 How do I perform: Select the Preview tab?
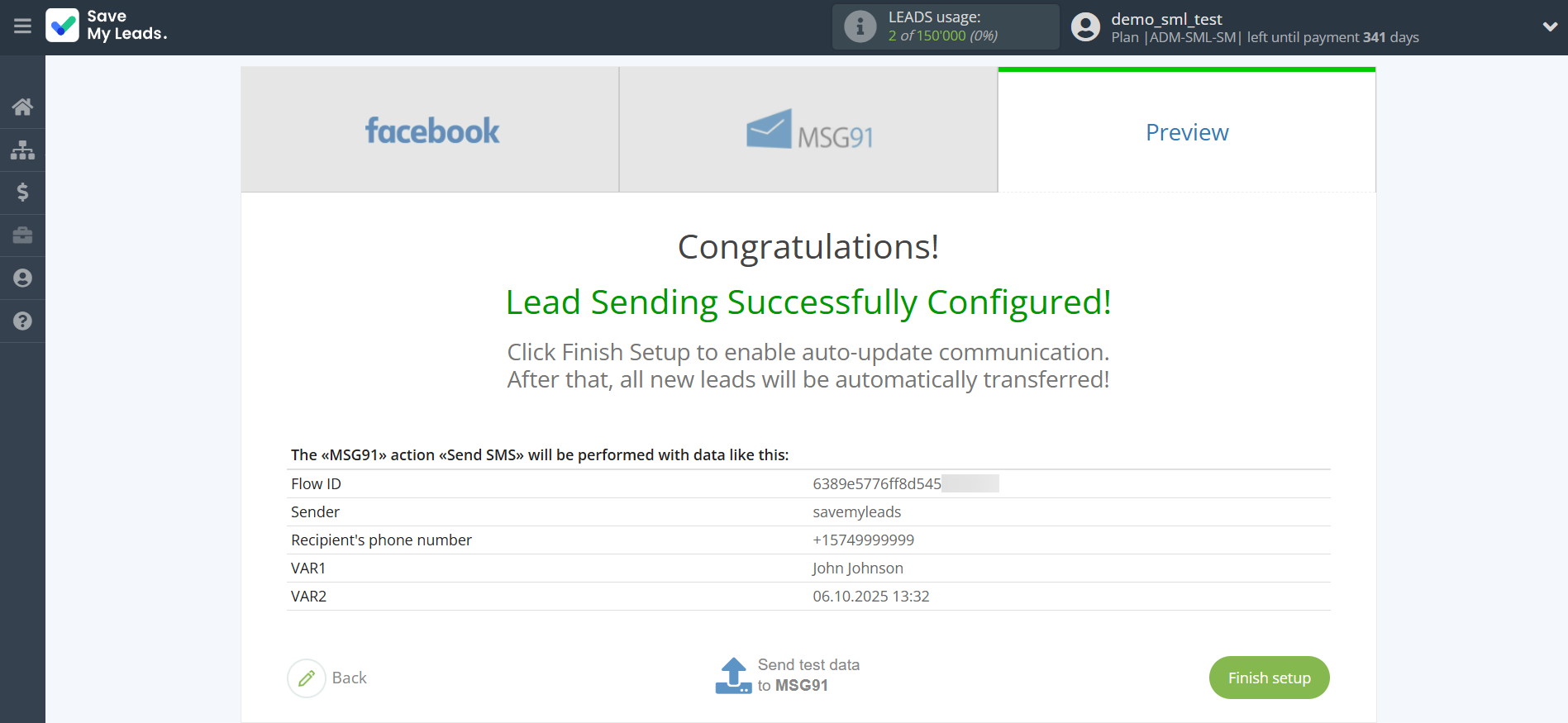[x=1186, y=131]
